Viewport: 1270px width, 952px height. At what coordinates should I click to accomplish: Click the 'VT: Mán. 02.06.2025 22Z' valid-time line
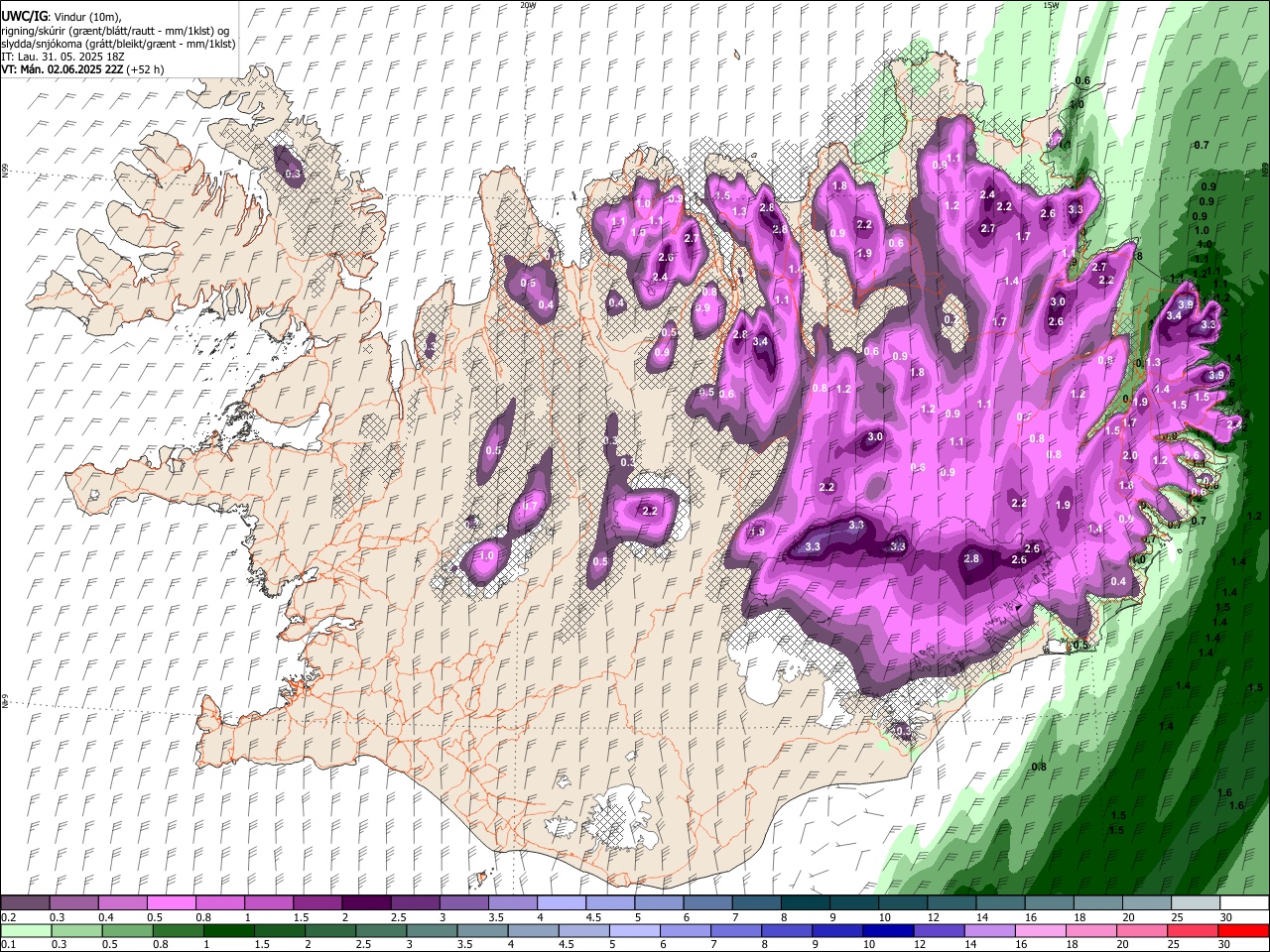pyautogui.click(x=83, y=69)
